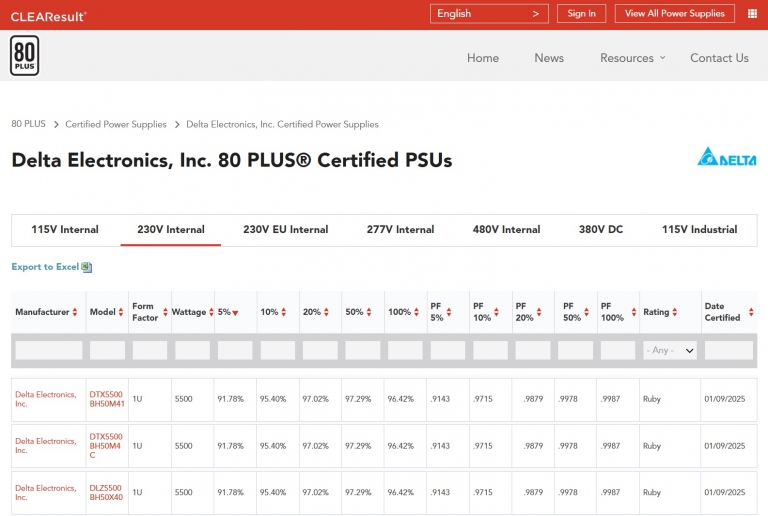Click the Delta company logo
768x516 pixels.
click(x=727, y=157)
